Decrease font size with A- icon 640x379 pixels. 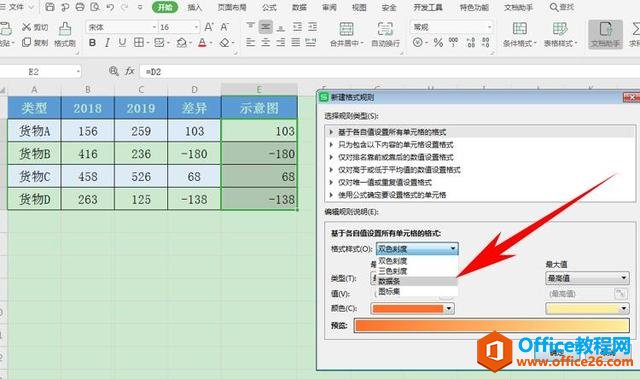224,27
